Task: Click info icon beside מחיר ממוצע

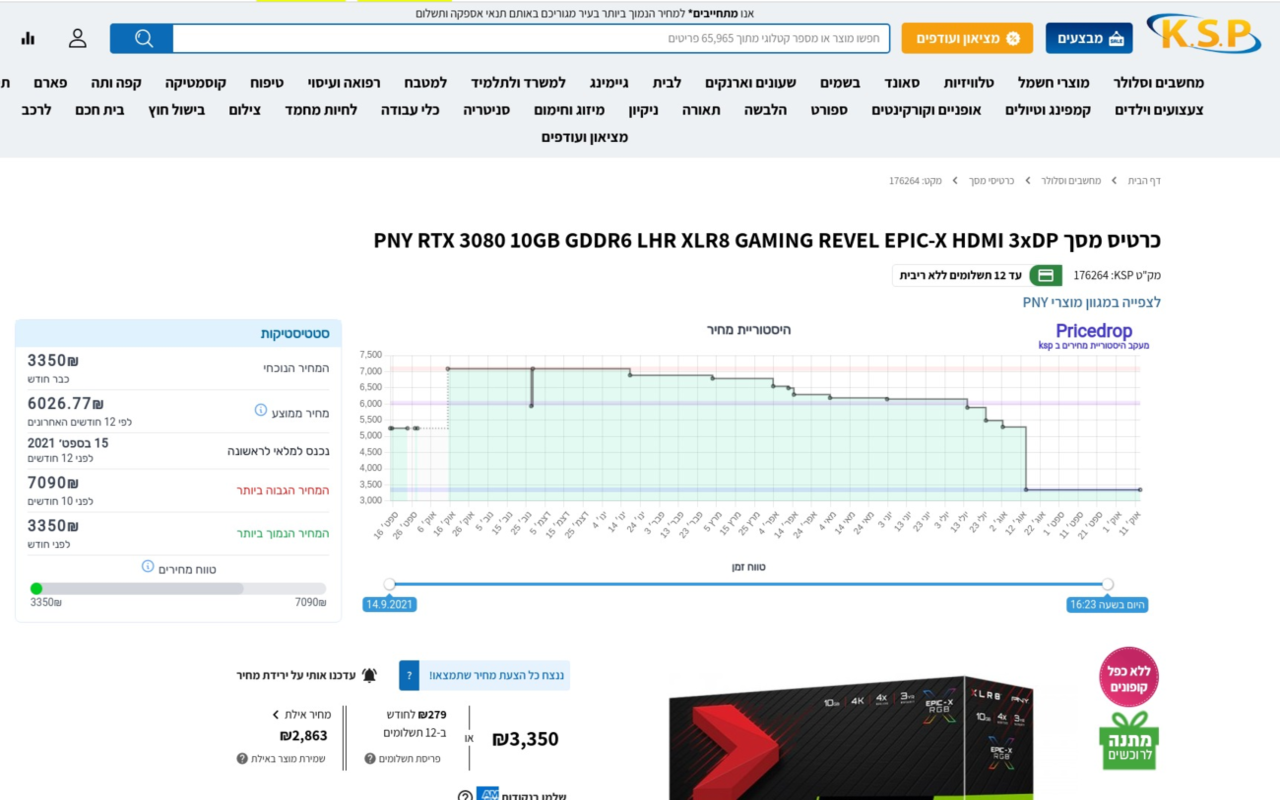Action: tap(261, 411)
